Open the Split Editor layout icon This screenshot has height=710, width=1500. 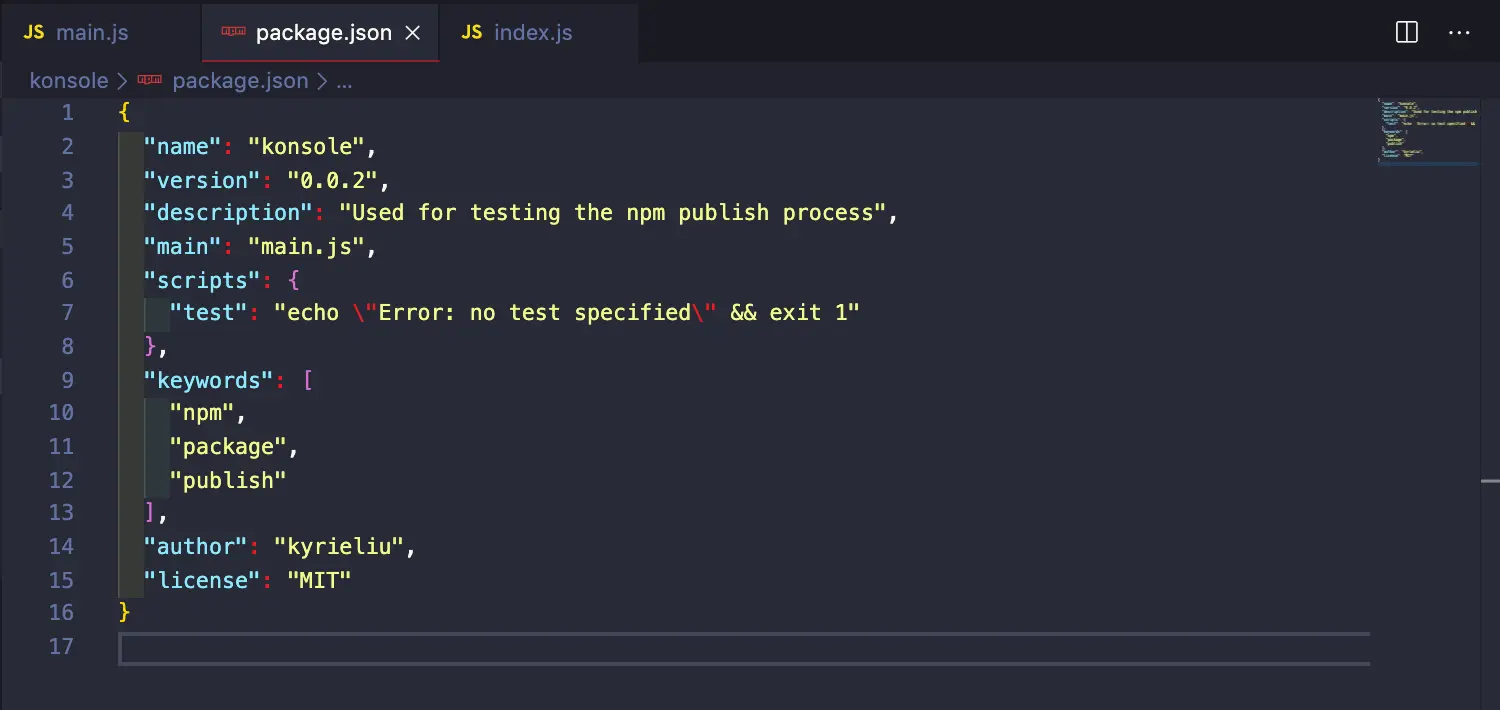pyautogui.click(x=1406, y=32)
